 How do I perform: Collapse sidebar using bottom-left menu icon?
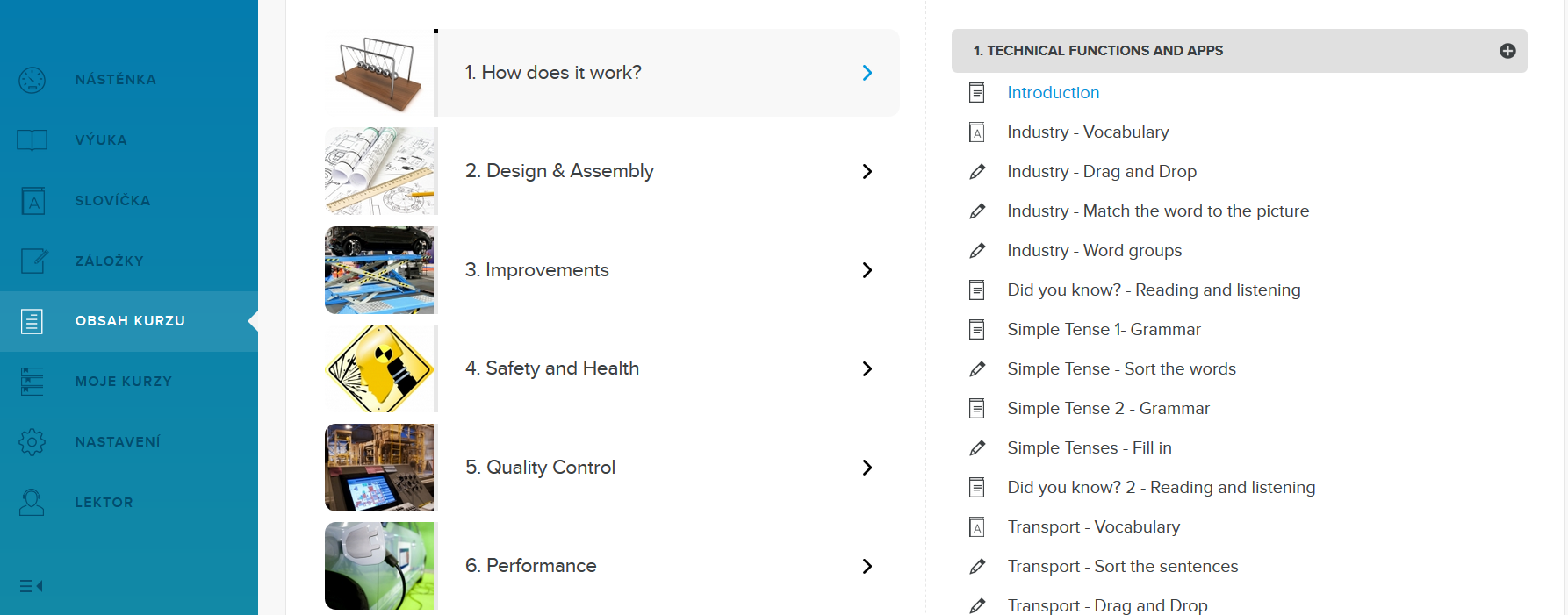(32, 586)
